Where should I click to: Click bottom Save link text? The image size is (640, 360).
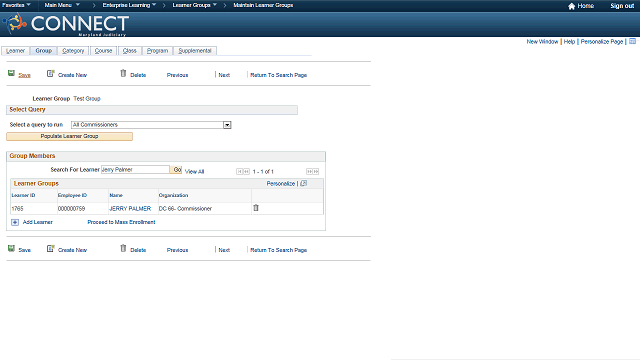click(x=24, y=250)
